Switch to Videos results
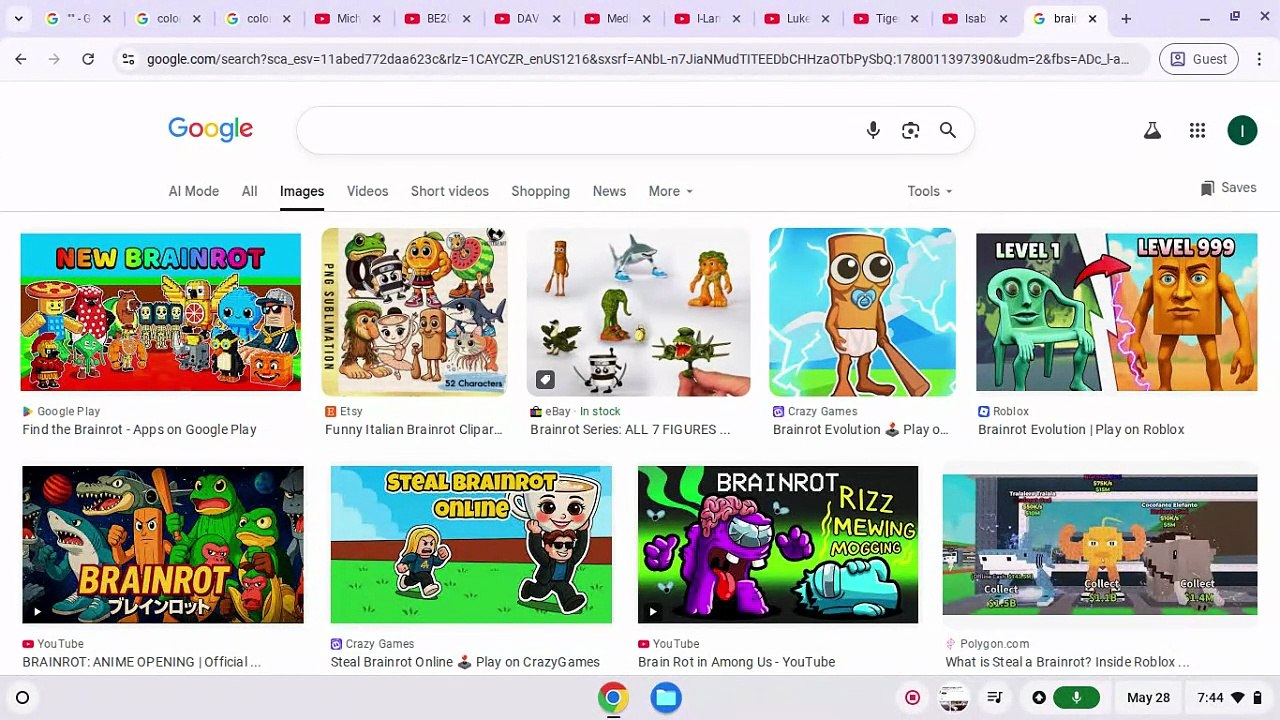The width and height of the screenshot is (1280, 720). click(x=367, y=191)
